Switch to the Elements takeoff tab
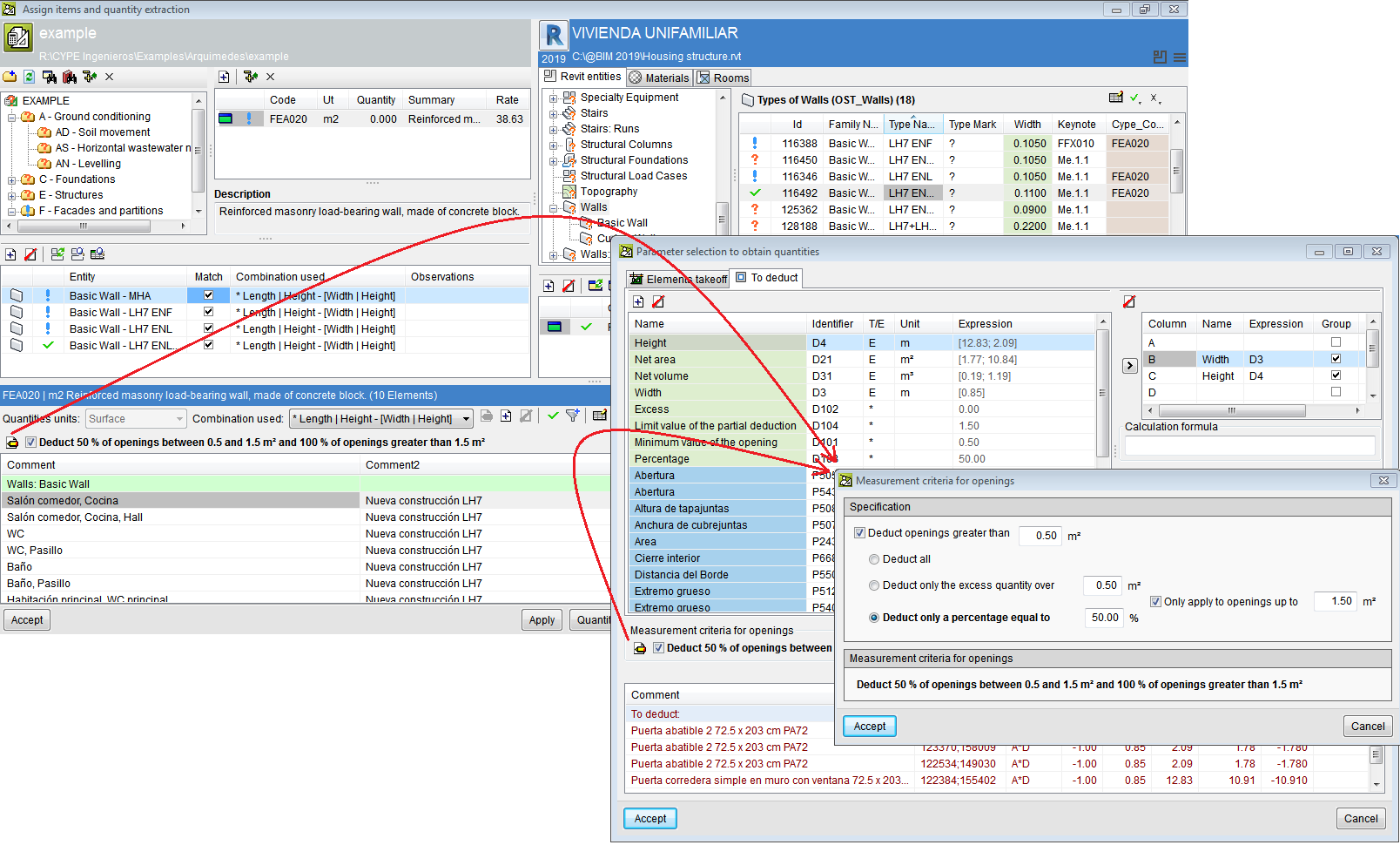The width and height of the screenshot is (1400, 845). [678, 279]
